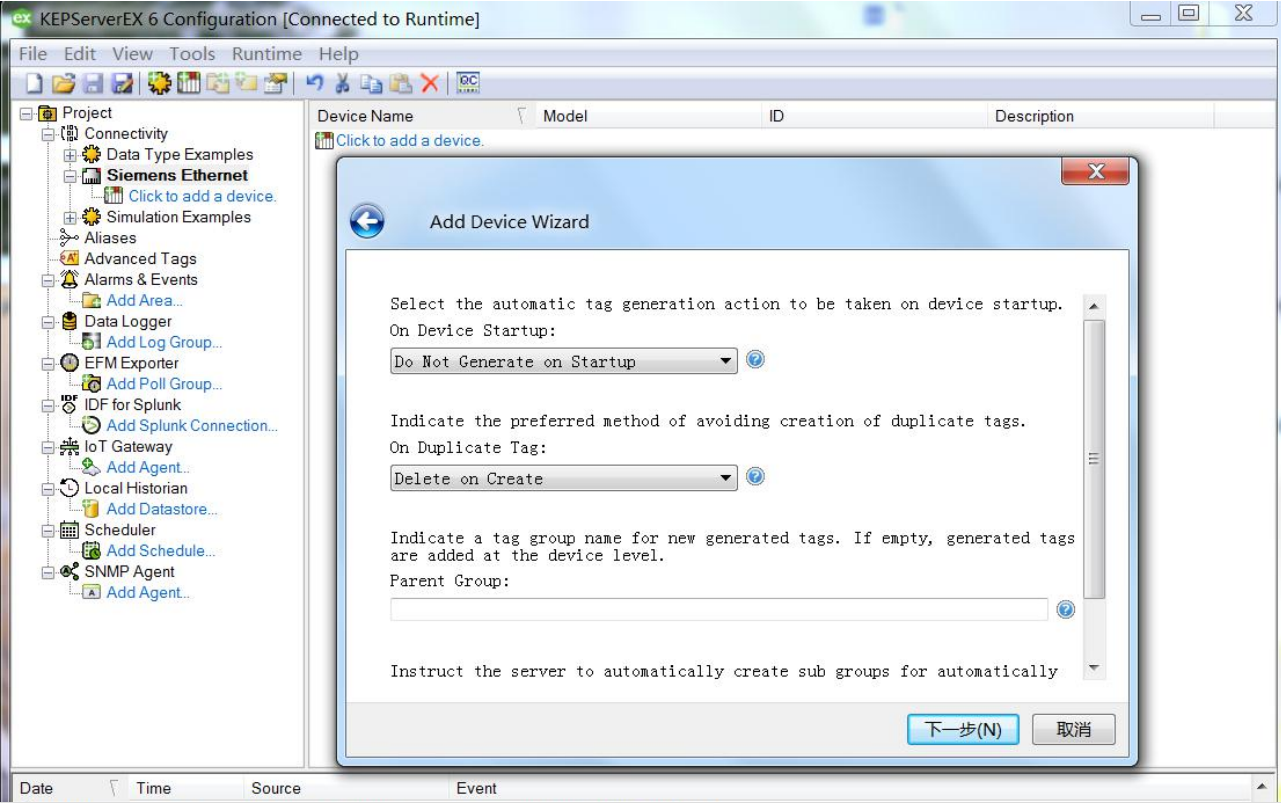The height and width of the screenshot is (803, 1281).
Task: Expand the Data Type Examples node
Action: [x=70, y=155]
